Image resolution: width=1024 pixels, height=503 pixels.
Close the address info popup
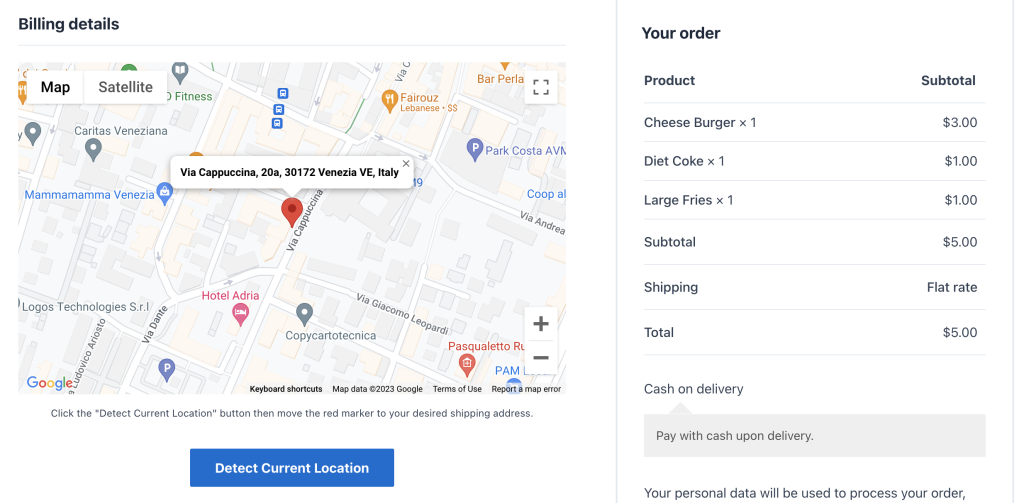coord(406,164)
